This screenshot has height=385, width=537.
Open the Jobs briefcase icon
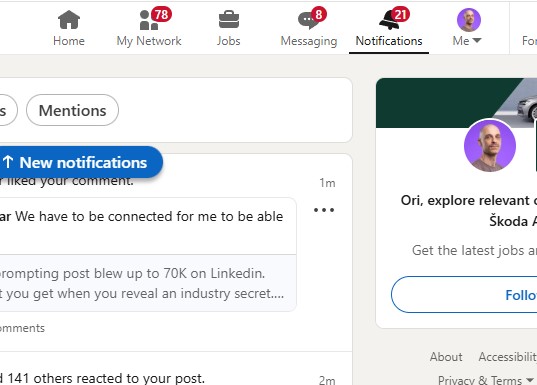click(x=229, y=20)
